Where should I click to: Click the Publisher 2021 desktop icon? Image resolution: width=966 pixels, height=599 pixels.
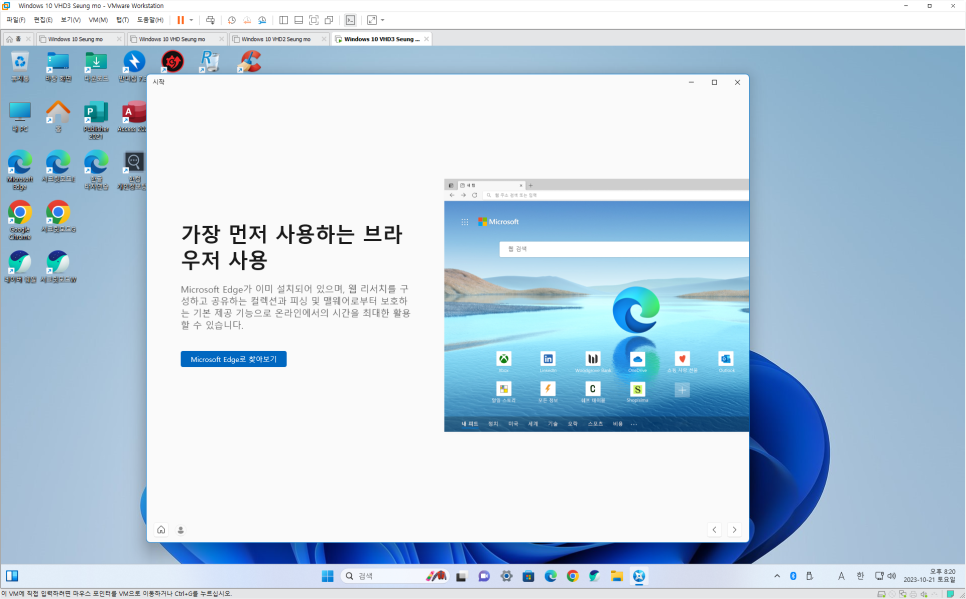point(96,120)
